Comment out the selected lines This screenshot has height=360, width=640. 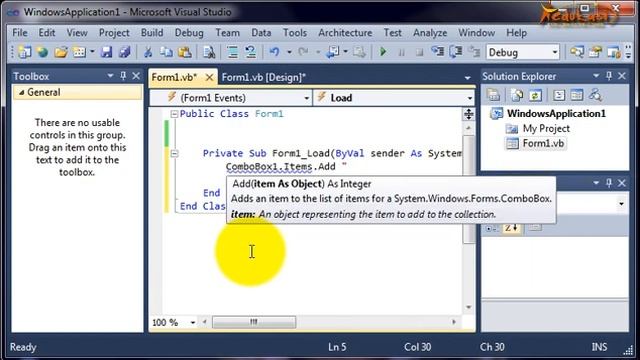click(233, 52)
